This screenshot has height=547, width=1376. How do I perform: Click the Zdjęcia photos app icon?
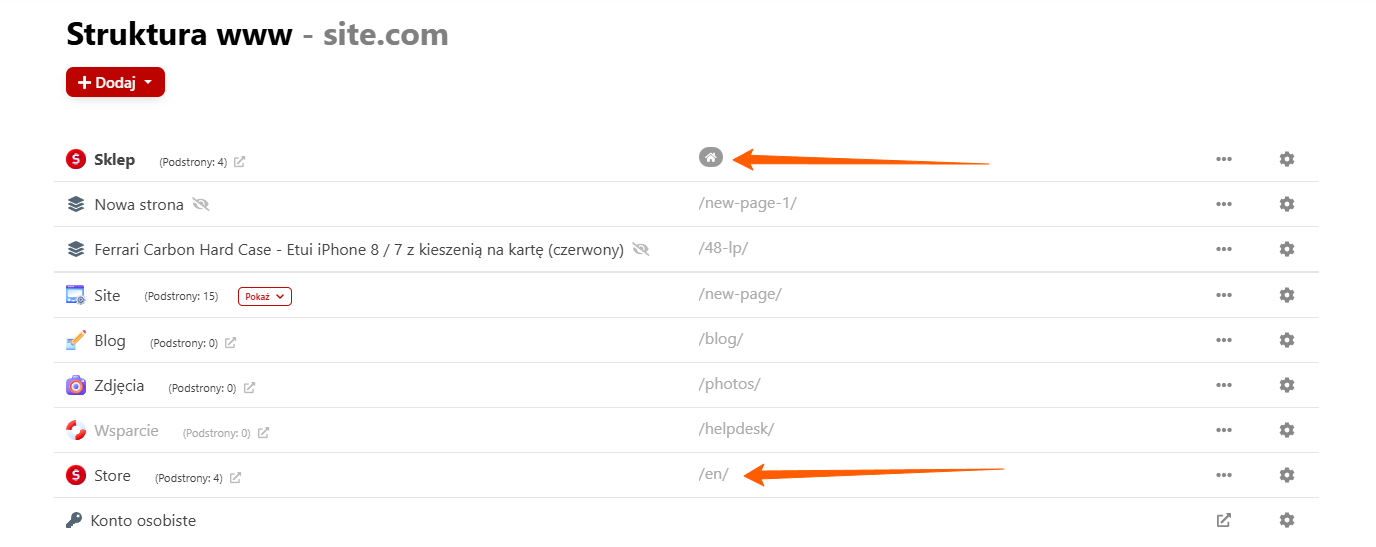(75, 385)
